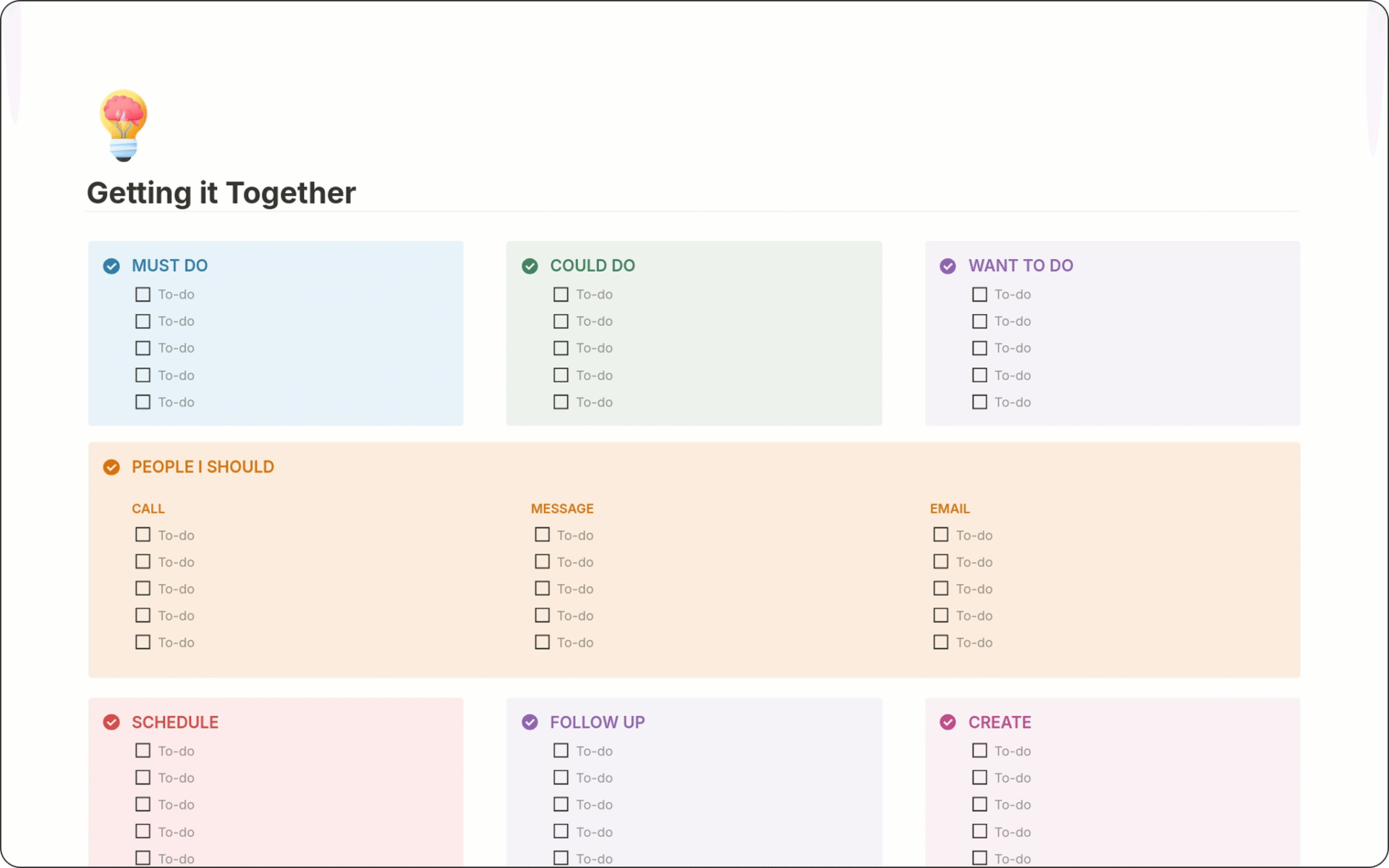Check the fourth To-do under FOLLOW UP

coord(561,831)
